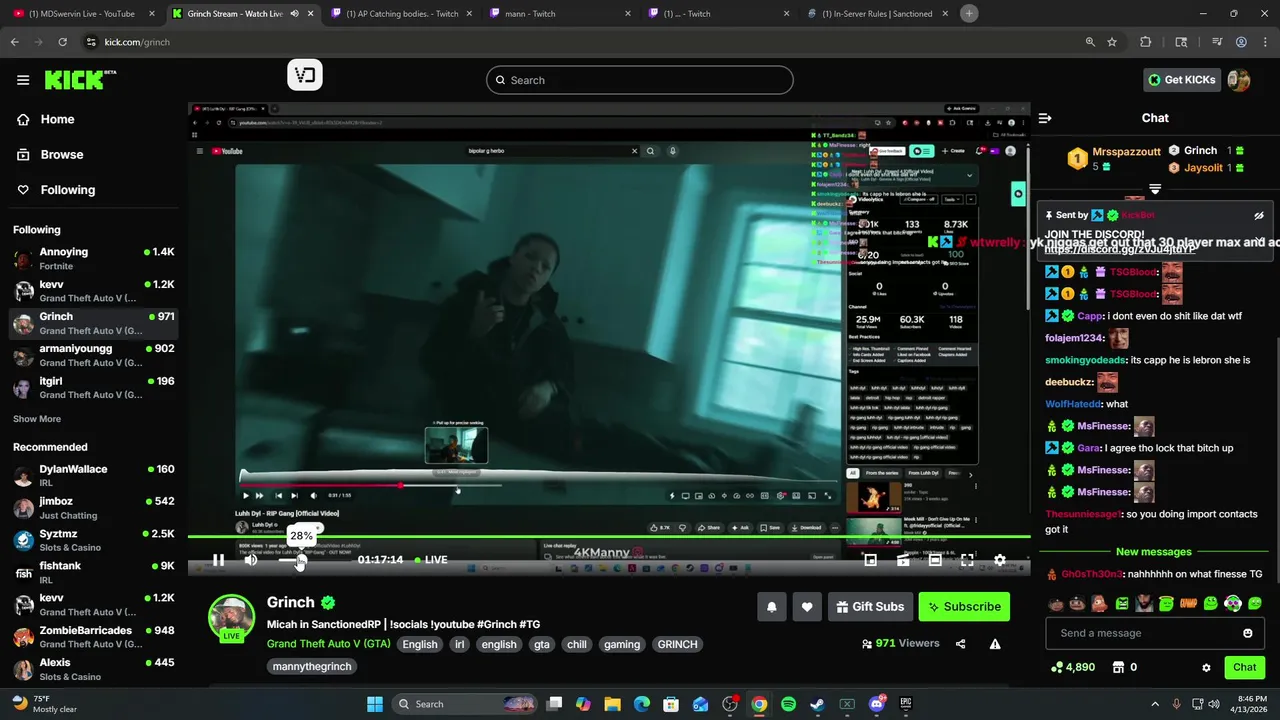Select the mannythegrinch tag
1280x720 pixels.
point(312,666)
